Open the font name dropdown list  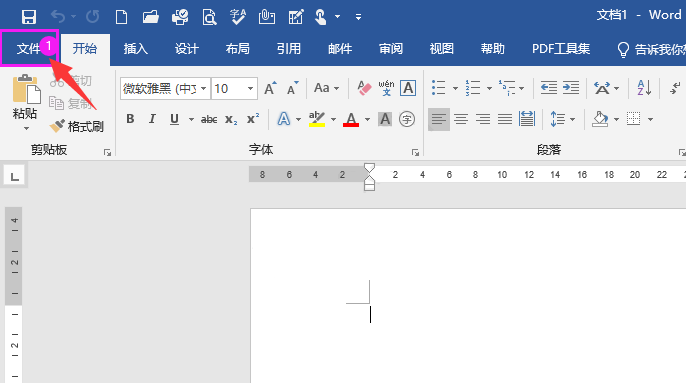203,88
